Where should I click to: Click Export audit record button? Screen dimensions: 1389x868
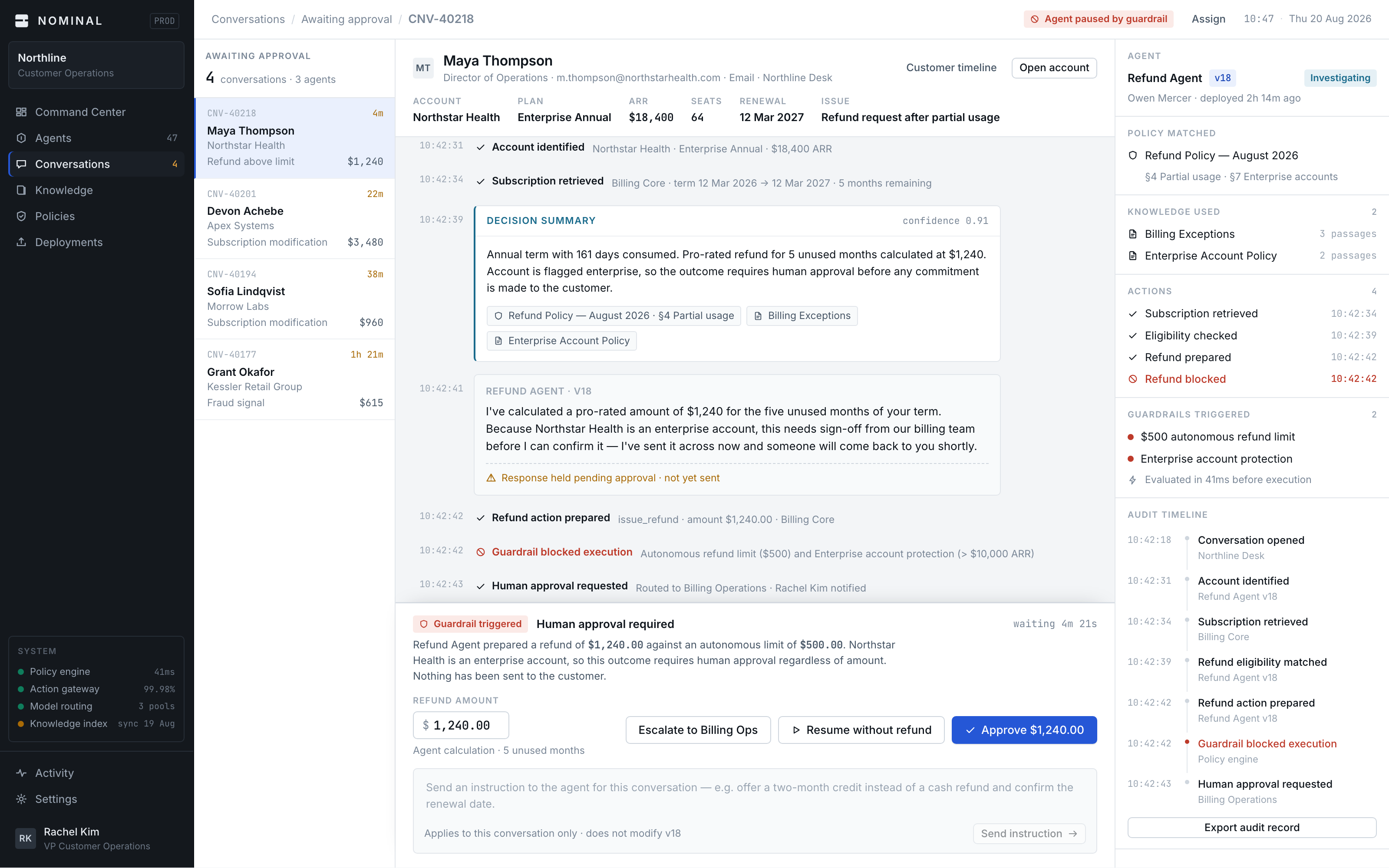point(1252,828)
